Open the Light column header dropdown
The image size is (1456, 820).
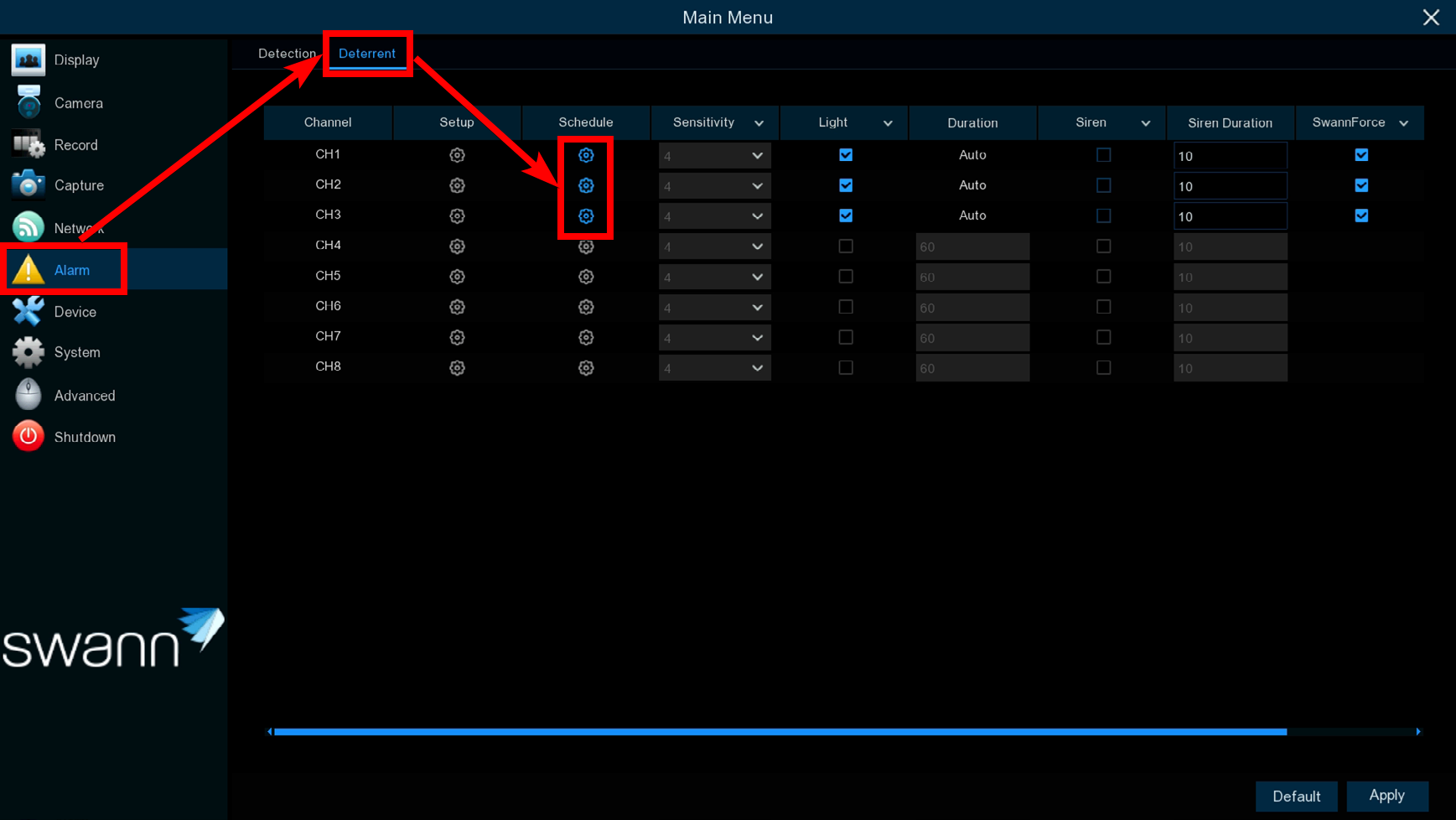click(888, 123)
